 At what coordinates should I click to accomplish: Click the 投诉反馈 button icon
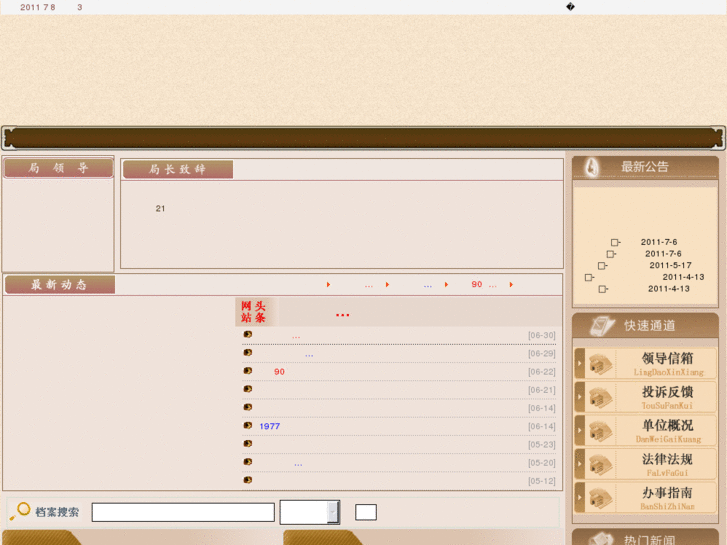point(599,398)
